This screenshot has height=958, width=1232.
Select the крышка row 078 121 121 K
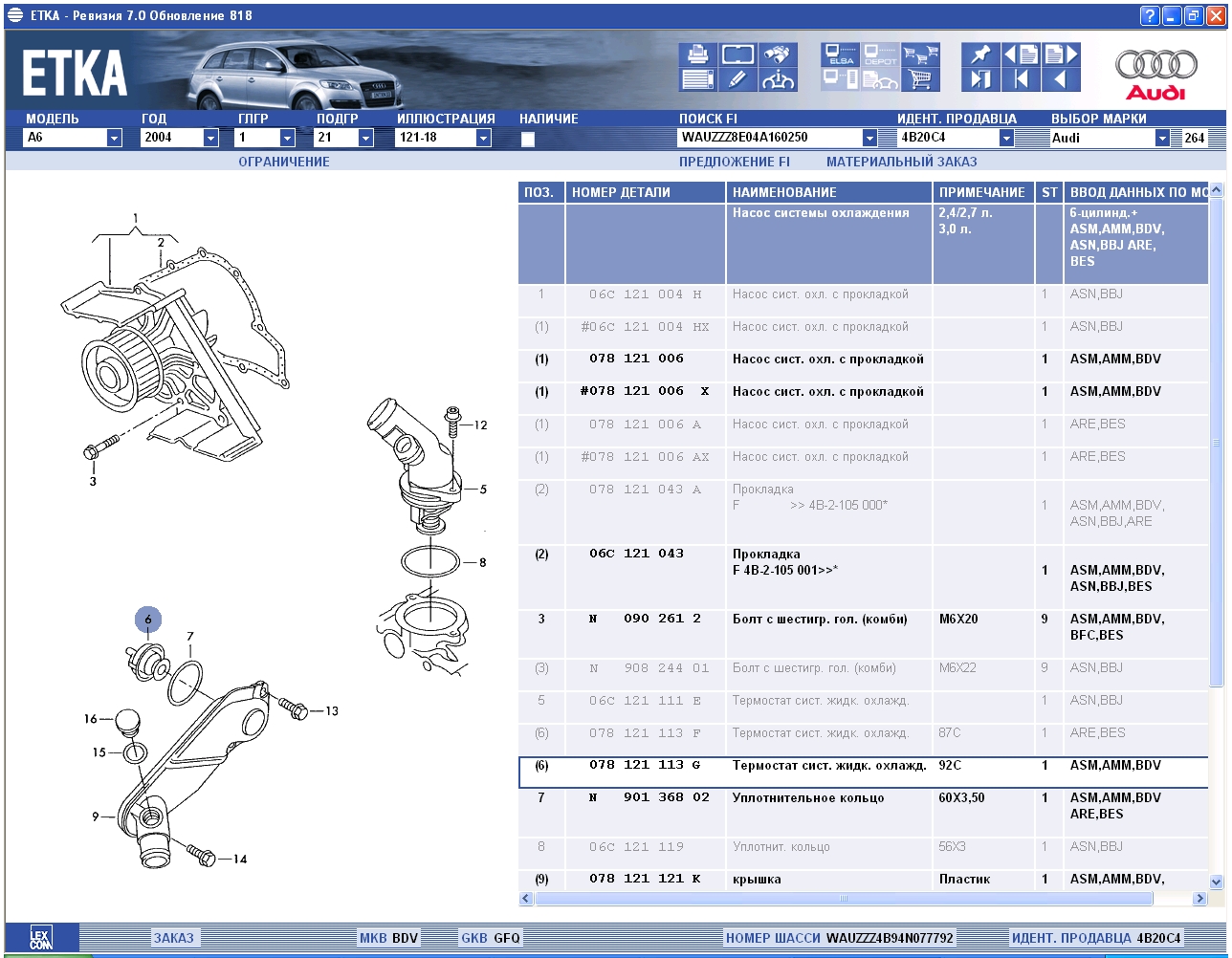864,880
